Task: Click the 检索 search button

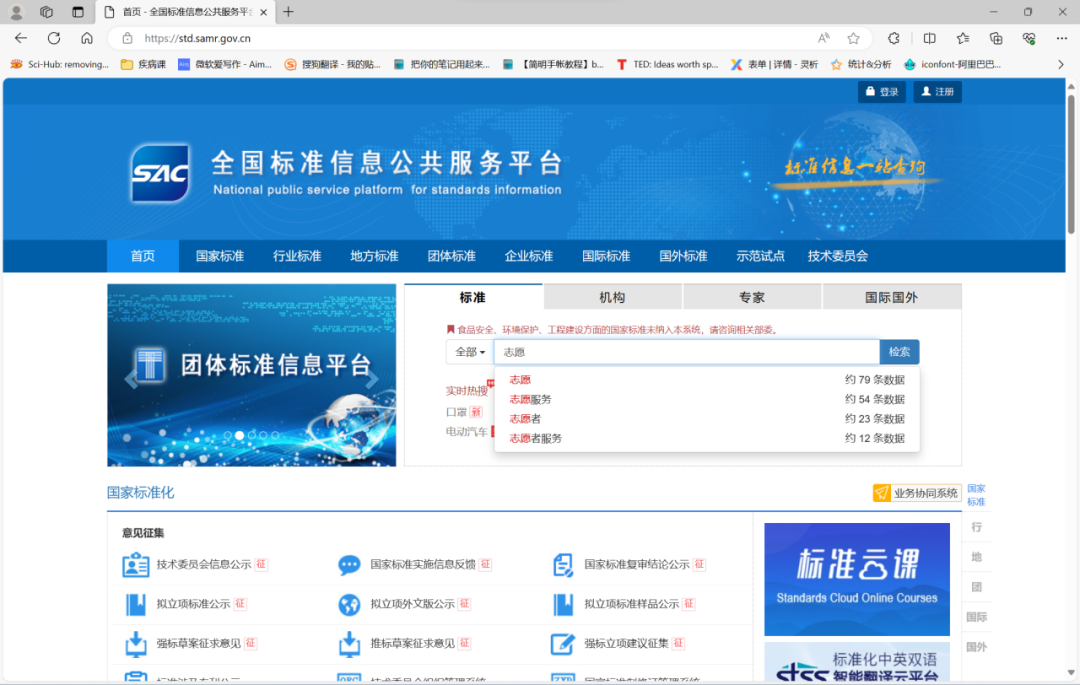Action: [x=899, y=352]
